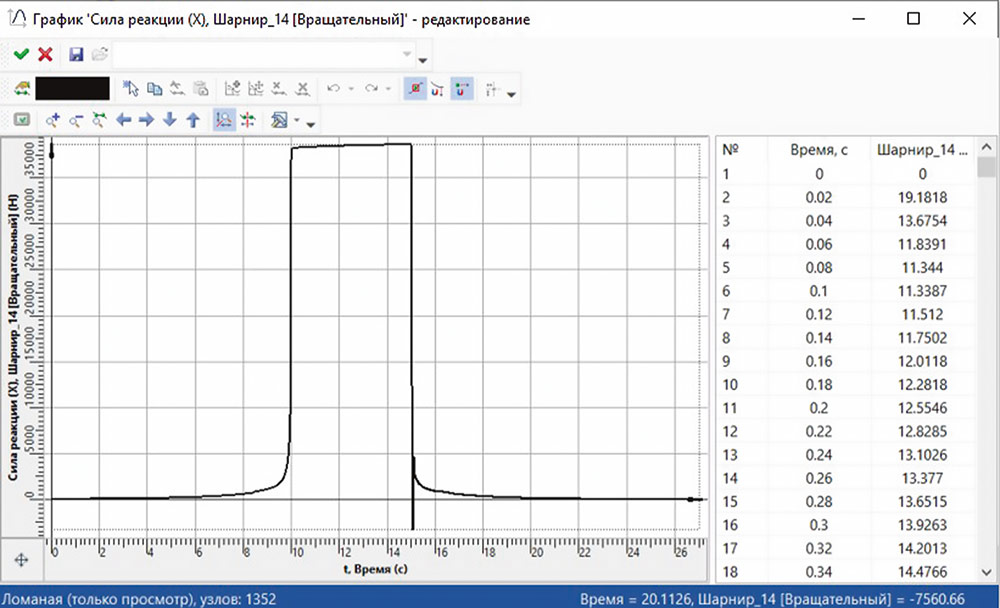The height and width of the screenshot is (608, 1000).
Task: Click the 'Шарнир_14' column header
Action: coord(921,150)
